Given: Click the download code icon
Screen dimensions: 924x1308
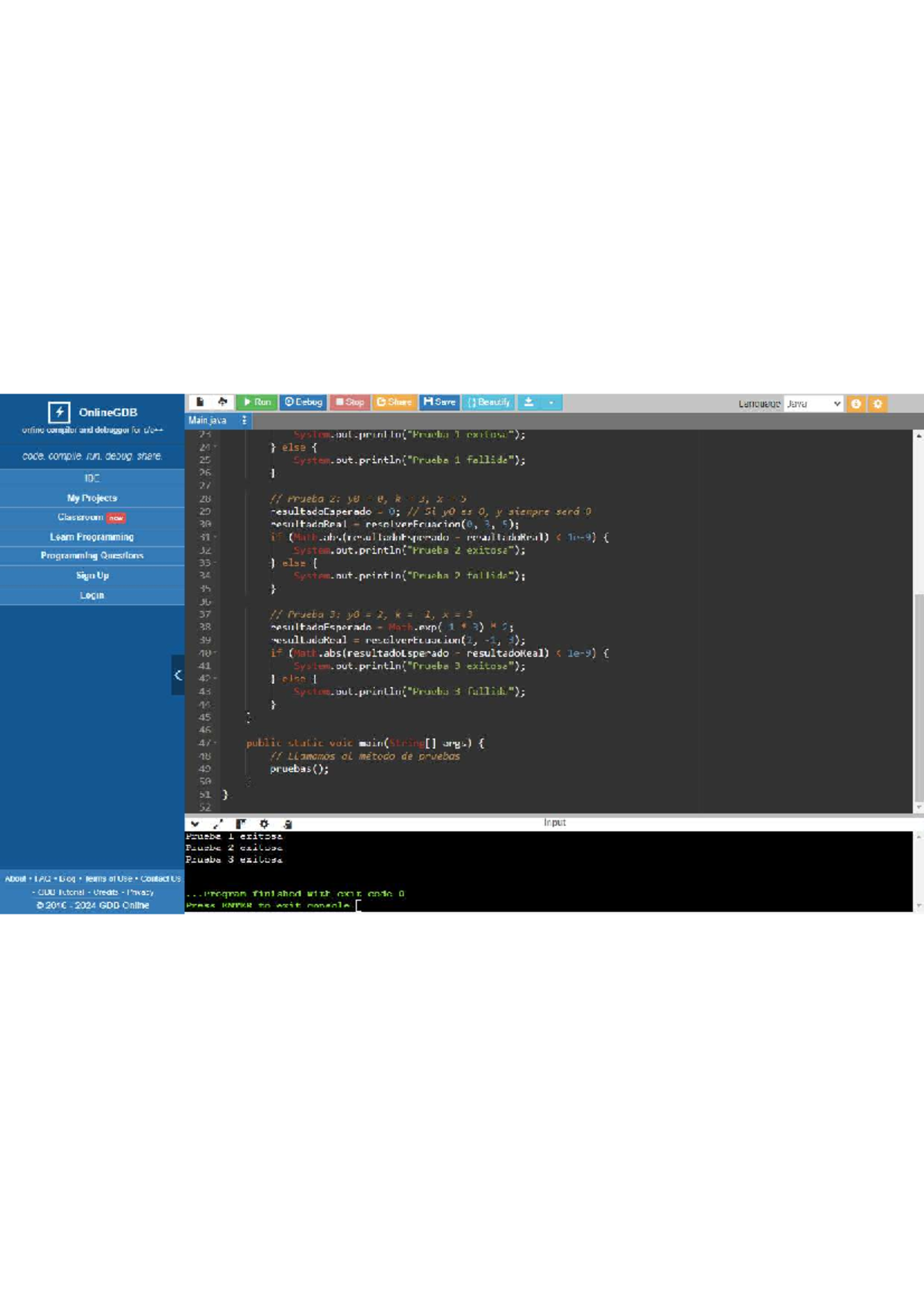Looking at the screenshot, I should pyautogui.click(x=529, y=402).
